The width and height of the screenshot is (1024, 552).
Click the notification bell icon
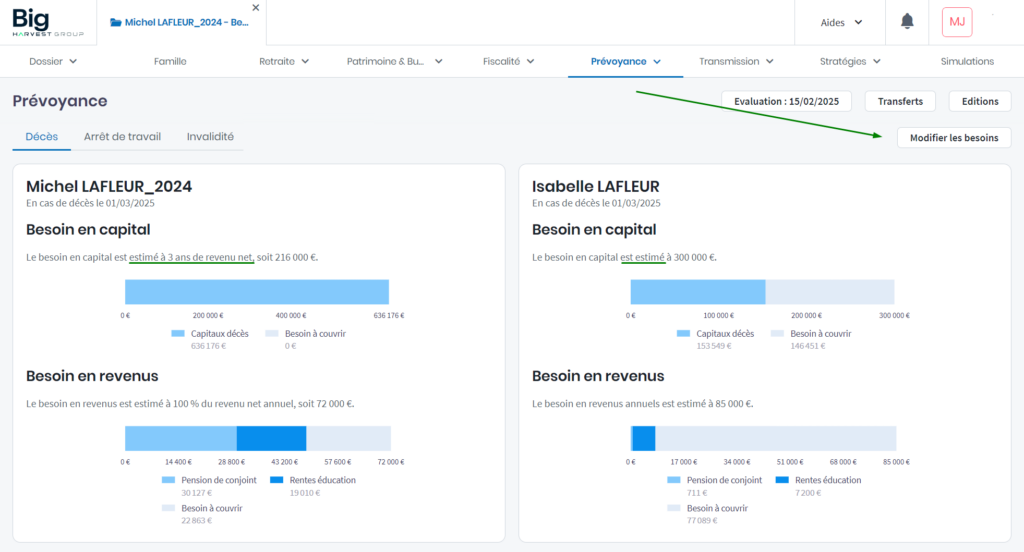(x=907, y=21)
